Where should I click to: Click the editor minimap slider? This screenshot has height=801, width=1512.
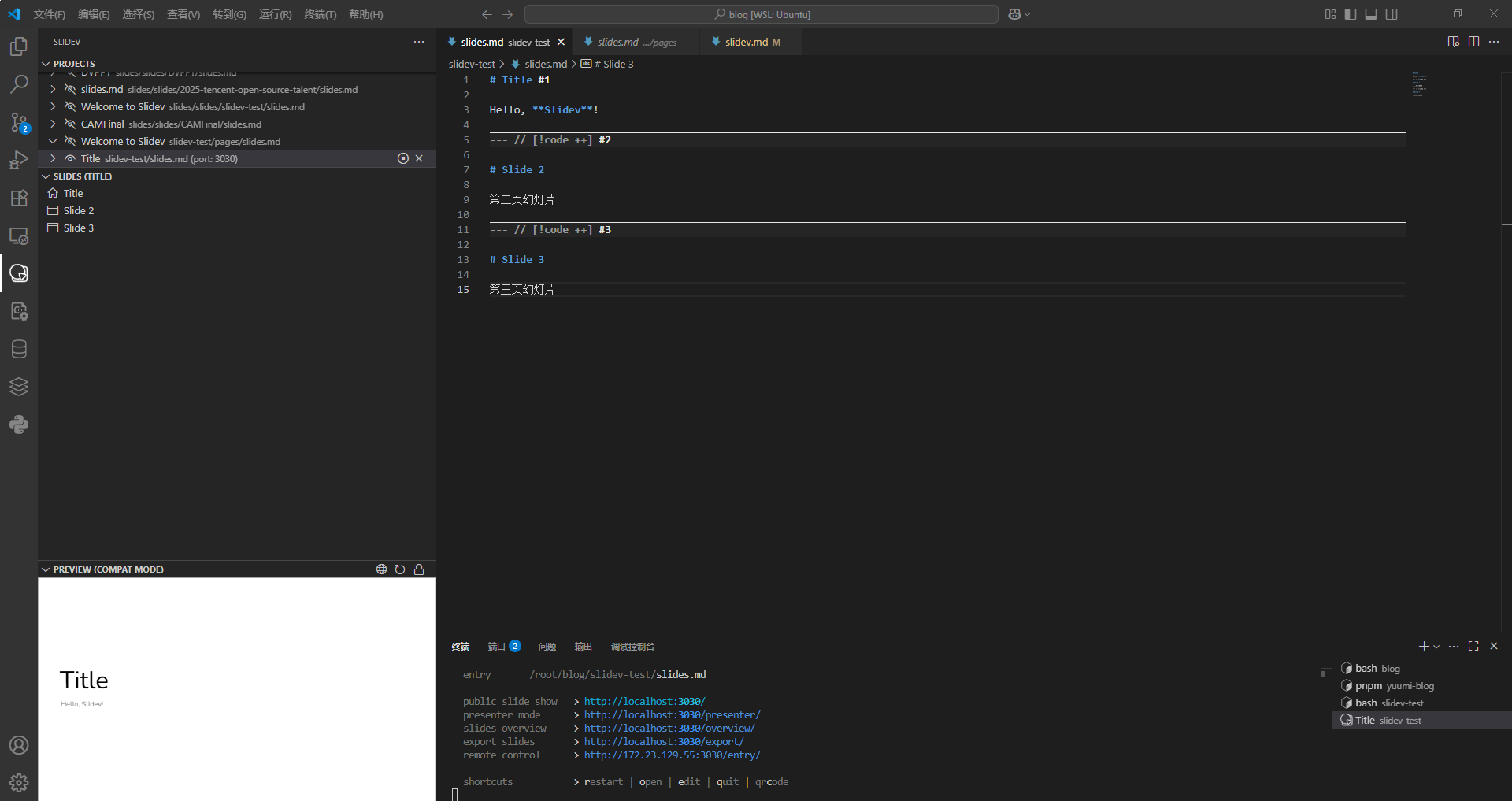[x=1419, y=85]
